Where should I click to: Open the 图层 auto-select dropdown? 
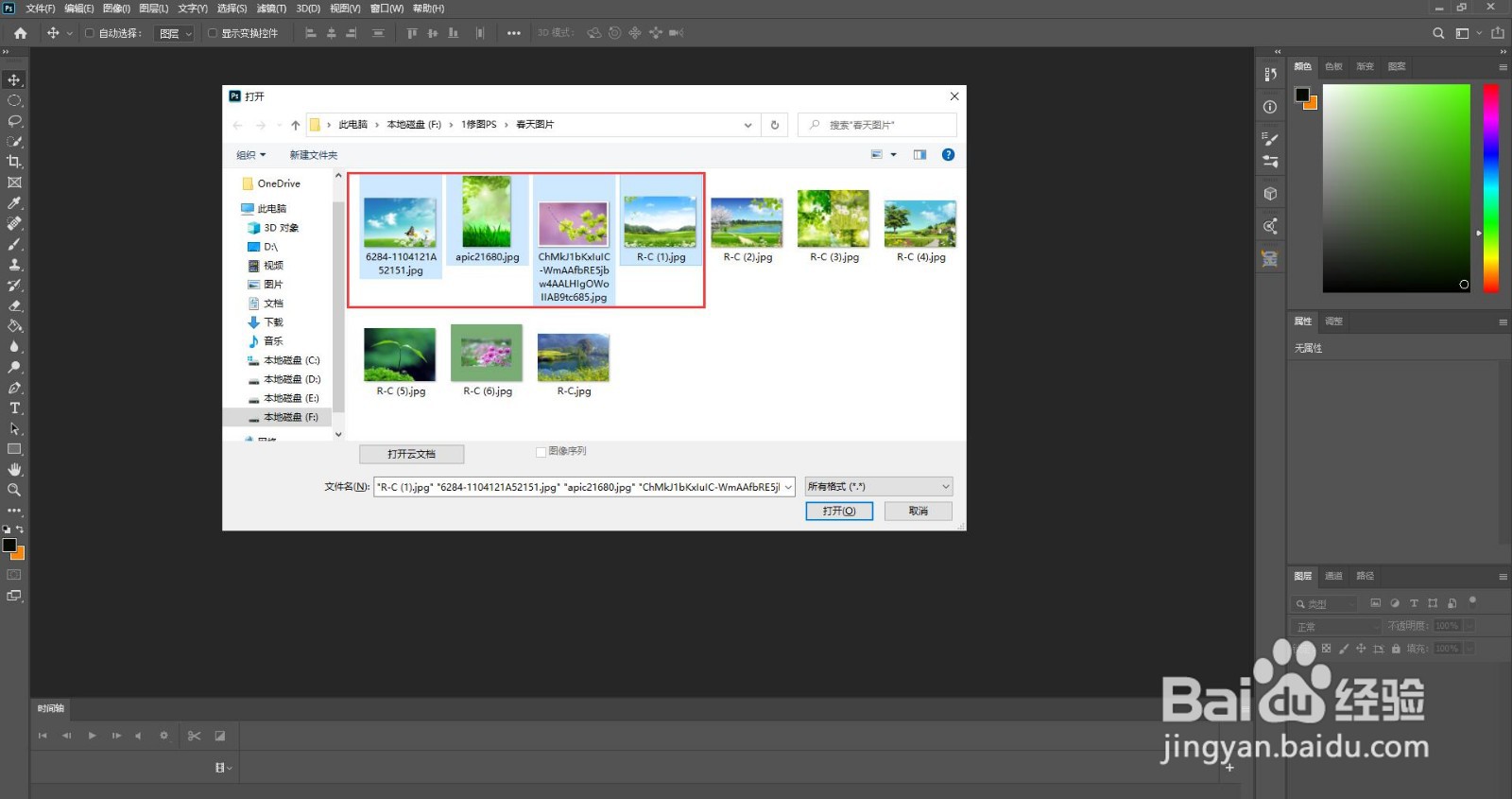pos(175,33)
